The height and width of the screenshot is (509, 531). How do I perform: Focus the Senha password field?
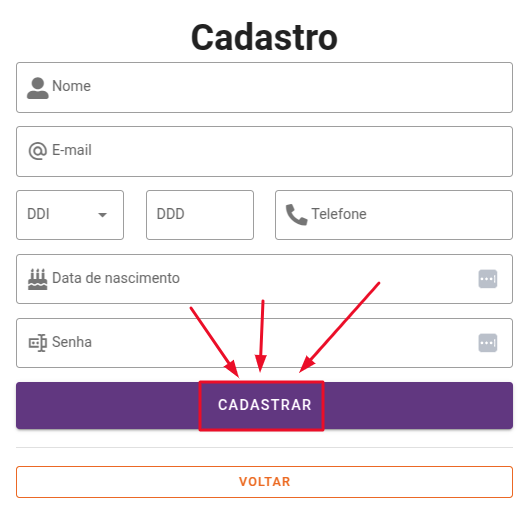(x=264, y=343)
